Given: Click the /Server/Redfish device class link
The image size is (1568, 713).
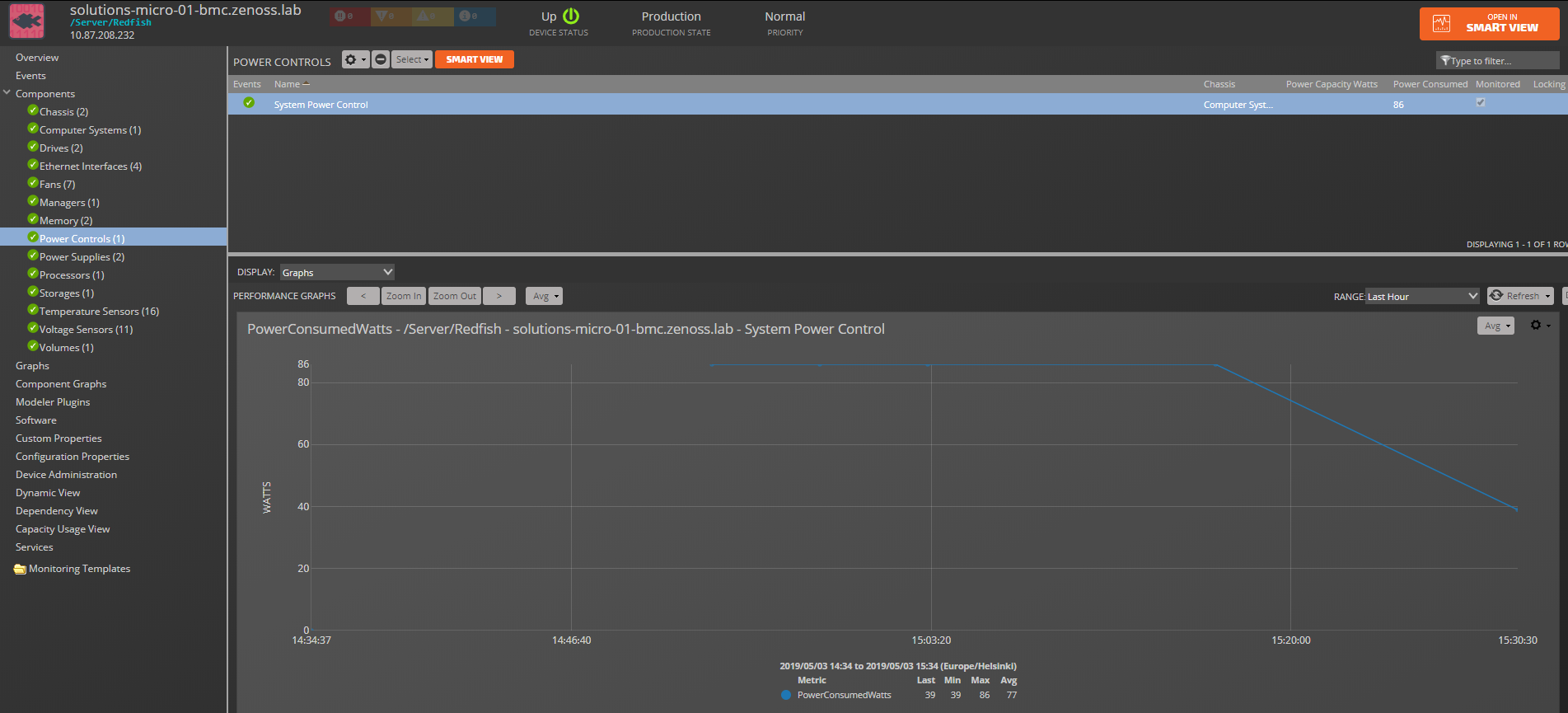Looking at the screenshot, I should point(110,23).
